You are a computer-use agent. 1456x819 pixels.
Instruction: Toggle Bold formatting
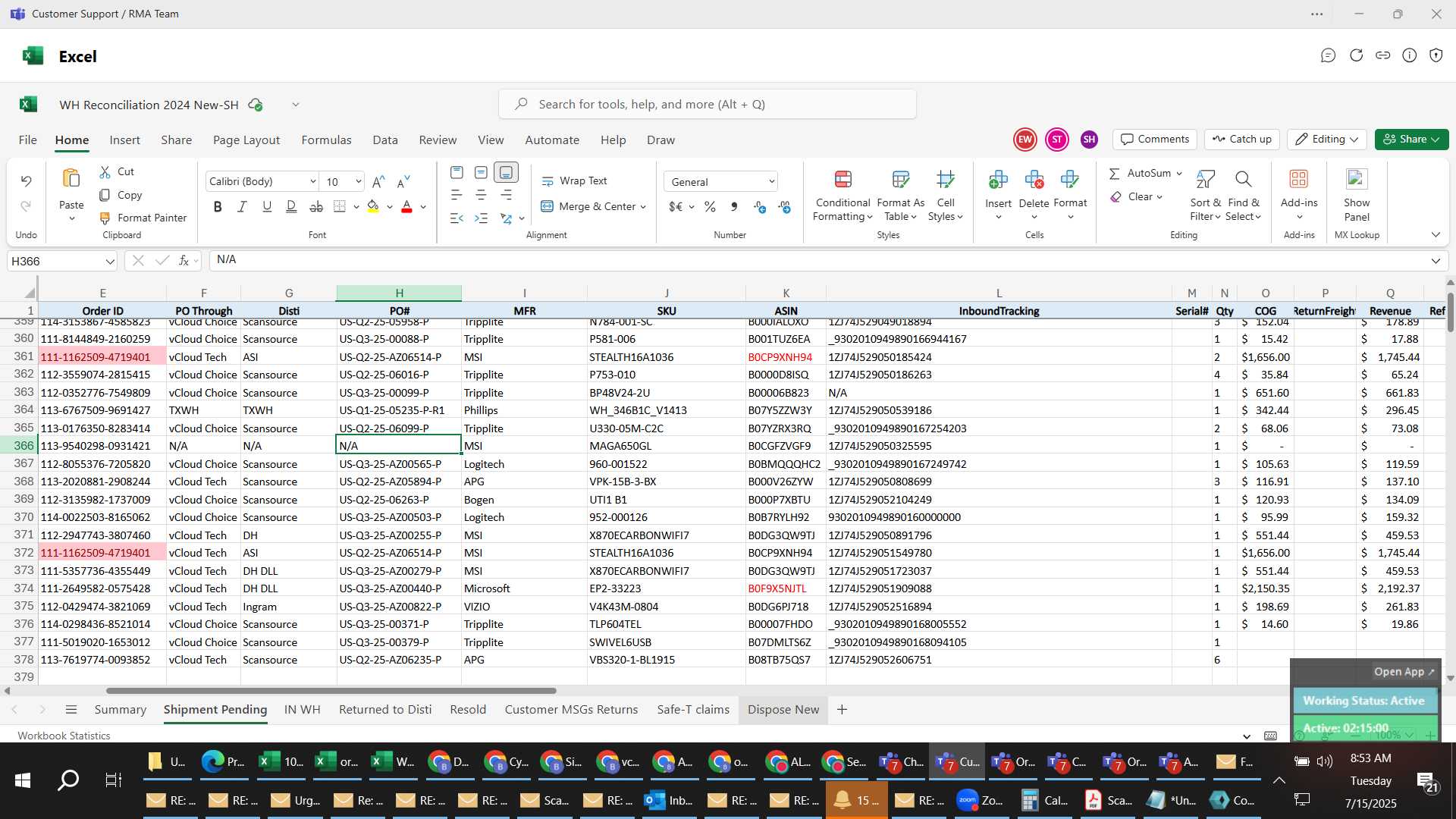point(218,206)
